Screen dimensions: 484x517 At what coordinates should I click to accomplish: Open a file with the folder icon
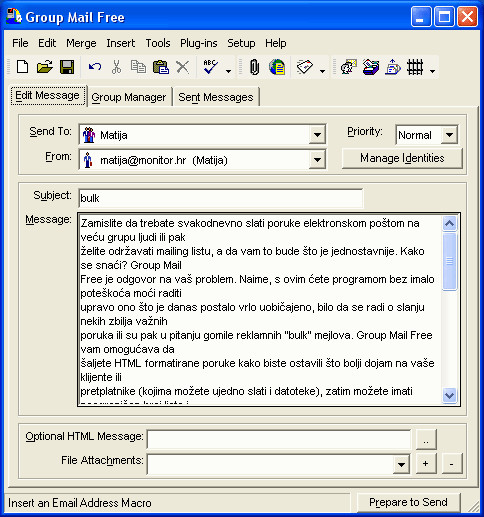(45, 67)
